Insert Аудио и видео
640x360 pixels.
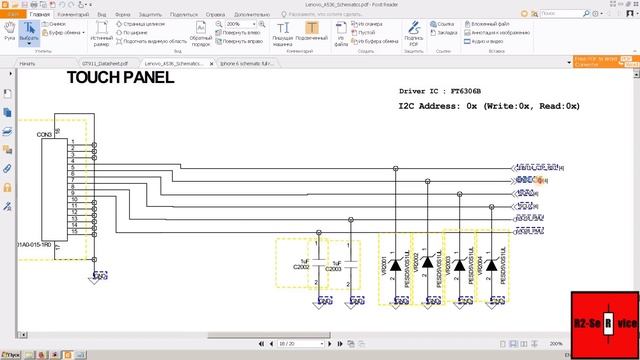pyautogui.click(x=484, y=41)
